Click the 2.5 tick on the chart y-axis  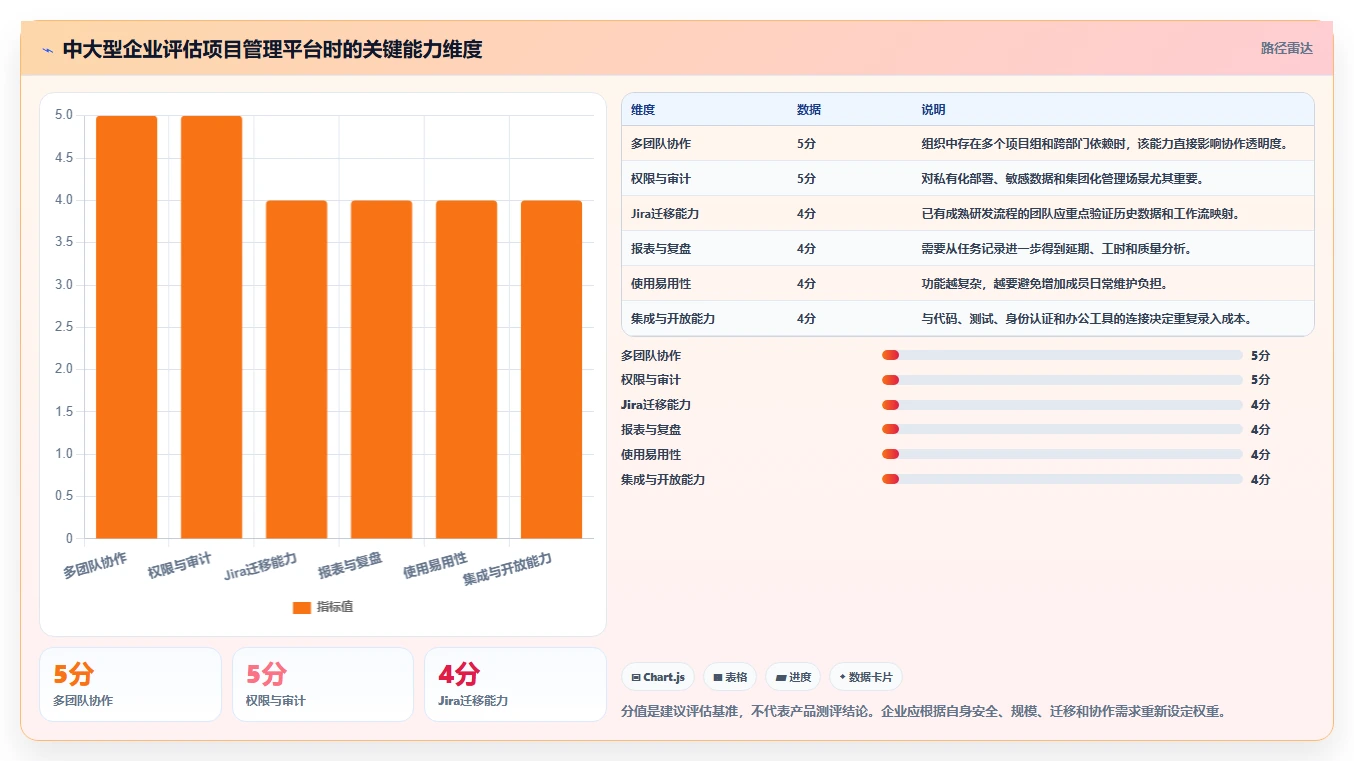click(x=64, y=327)
